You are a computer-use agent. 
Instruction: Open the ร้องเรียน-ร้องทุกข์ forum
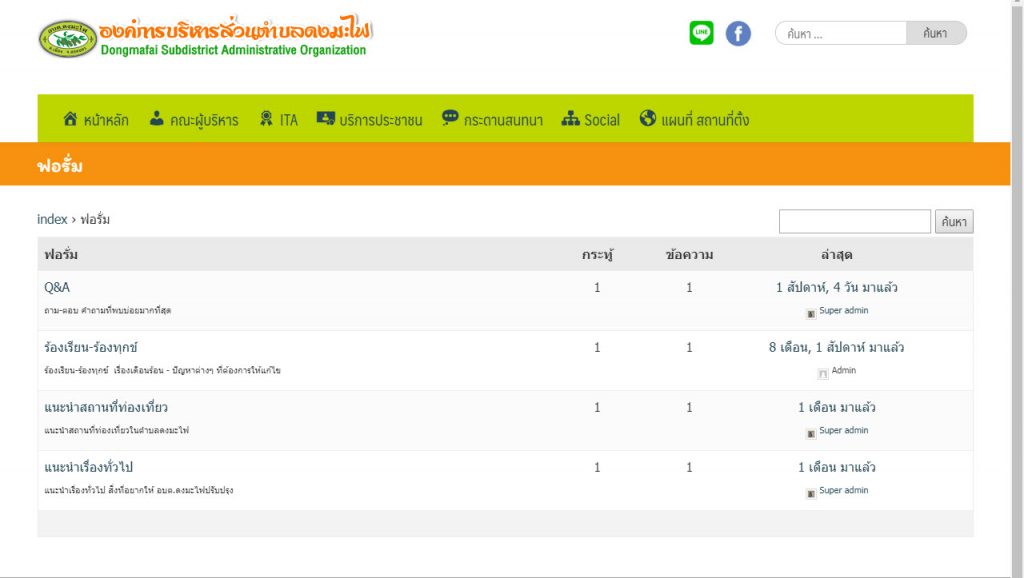(x=91, y=347)
